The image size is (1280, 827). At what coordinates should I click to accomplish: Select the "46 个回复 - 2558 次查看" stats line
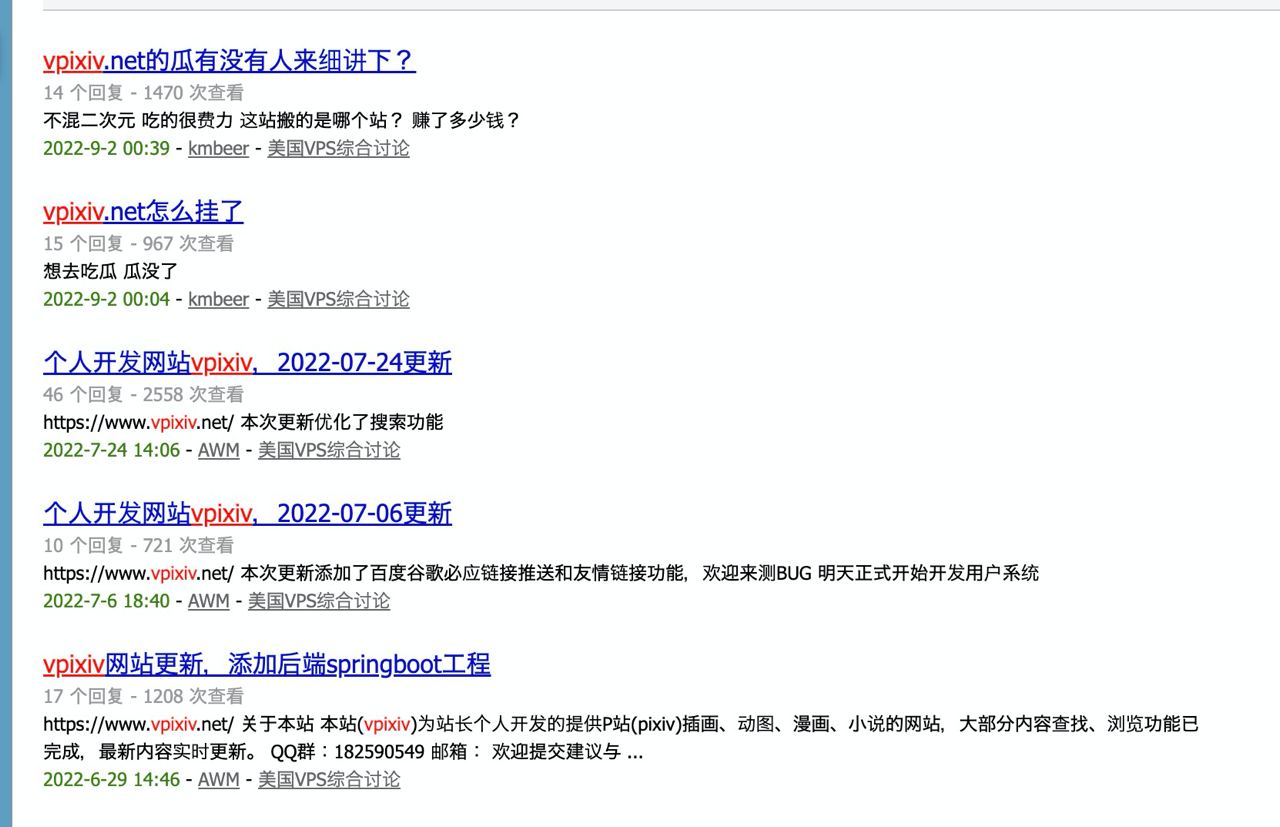click(143, 395)
